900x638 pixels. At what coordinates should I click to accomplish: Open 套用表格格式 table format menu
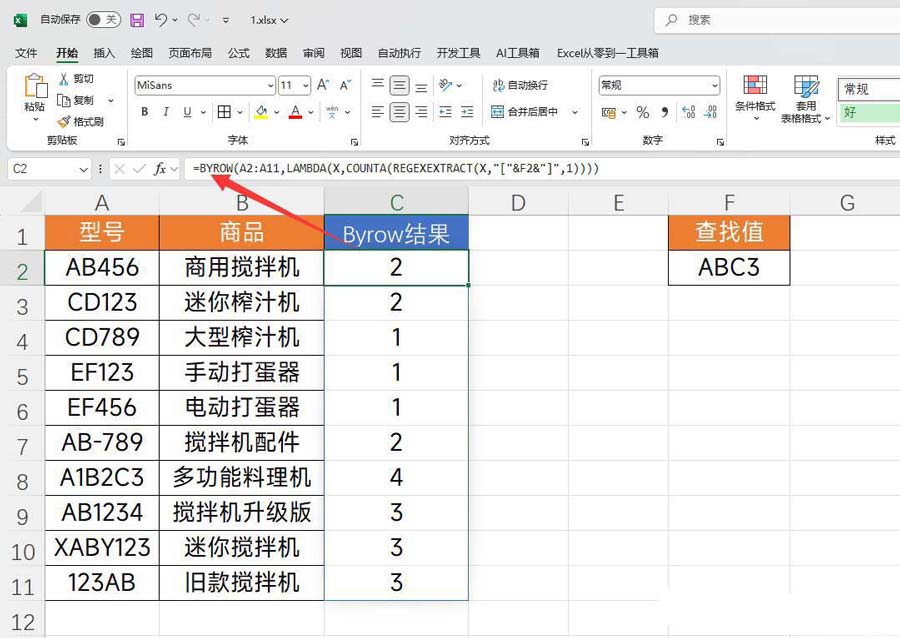coord(806,99)
